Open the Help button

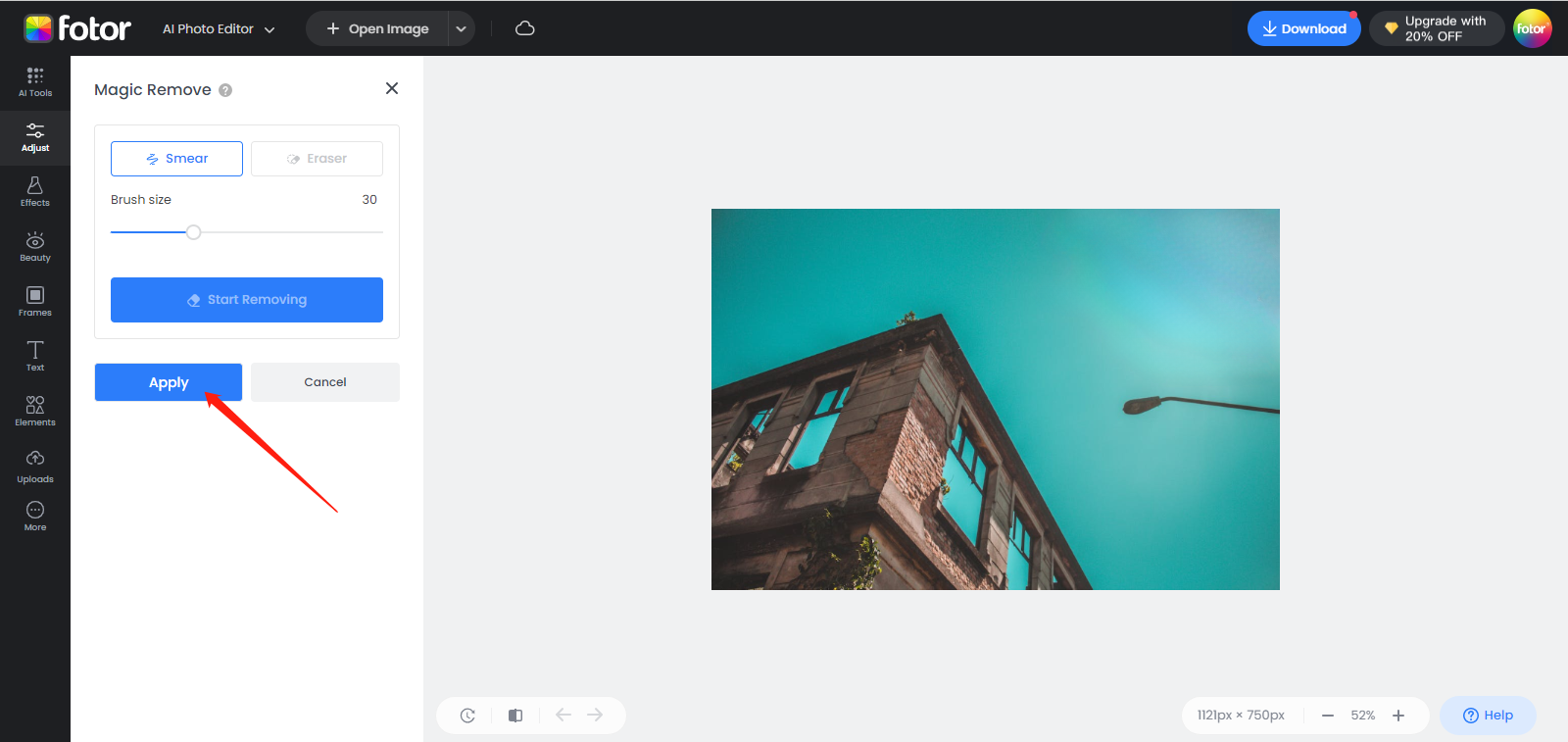coord(1488,716)
